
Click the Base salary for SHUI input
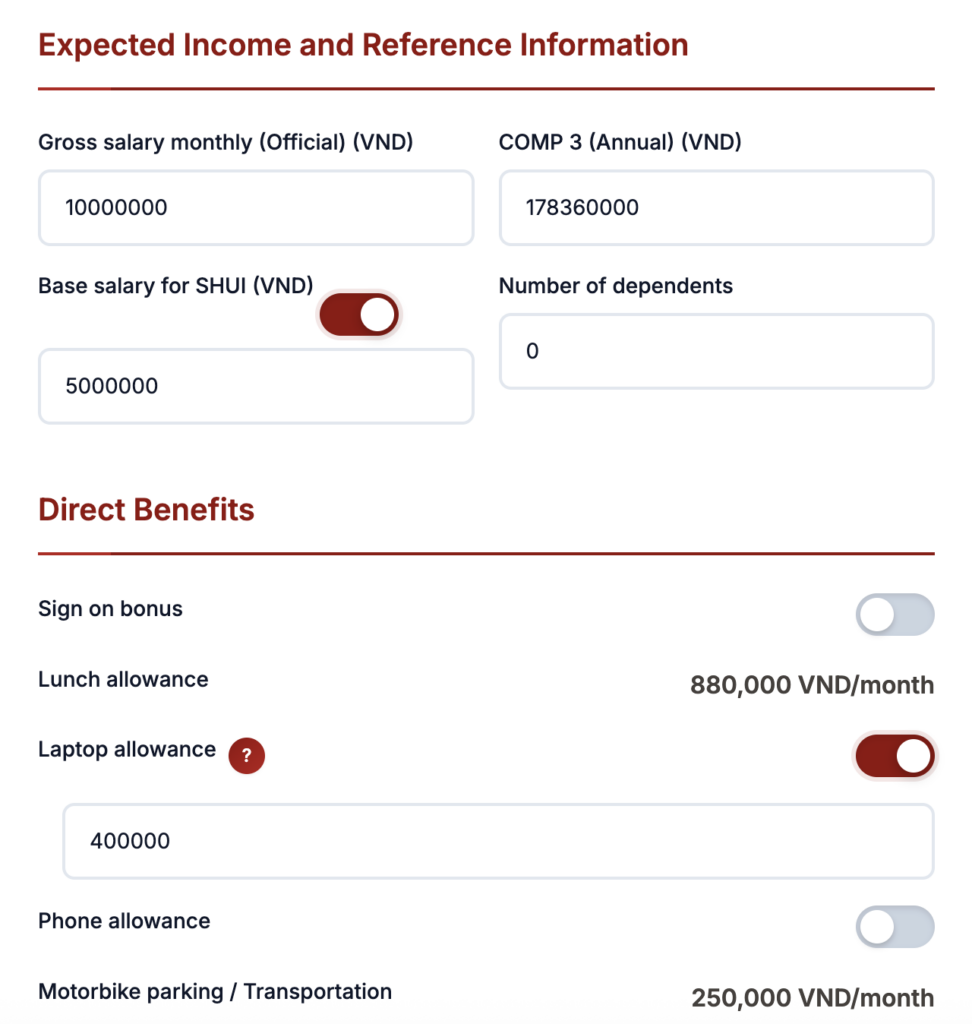coord(255,386)
